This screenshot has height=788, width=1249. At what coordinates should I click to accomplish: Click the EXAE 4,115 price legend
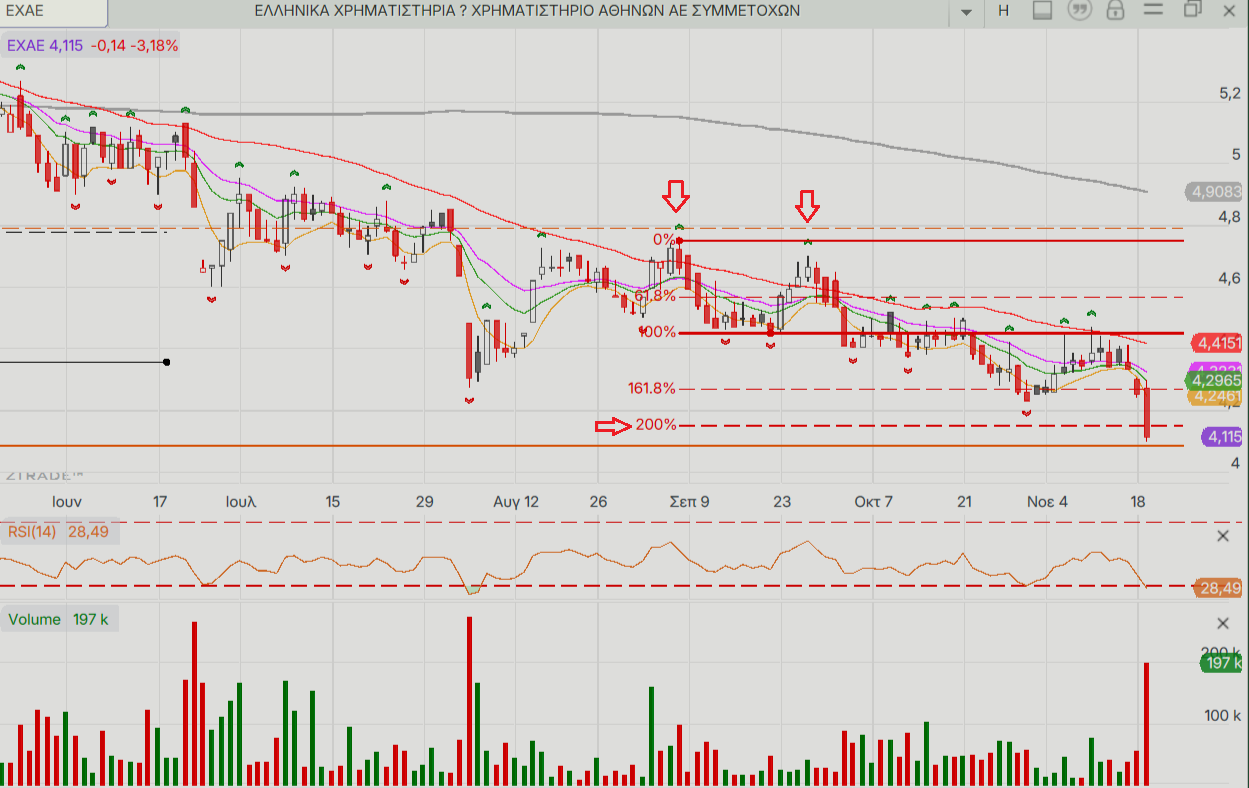(x=92, y=46)
